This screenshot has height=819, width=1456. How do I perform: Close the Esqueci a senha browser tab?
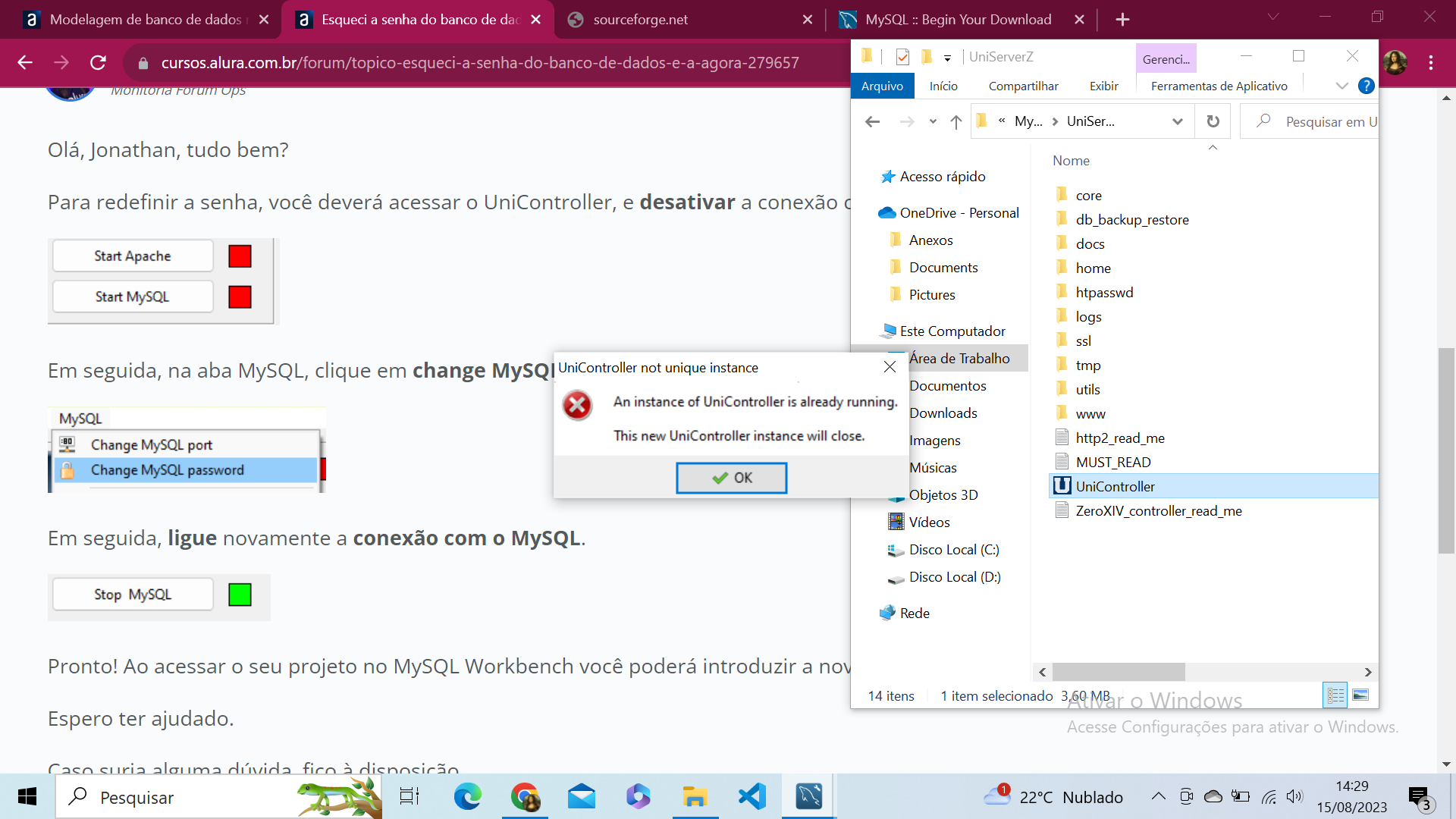point(535,20)
